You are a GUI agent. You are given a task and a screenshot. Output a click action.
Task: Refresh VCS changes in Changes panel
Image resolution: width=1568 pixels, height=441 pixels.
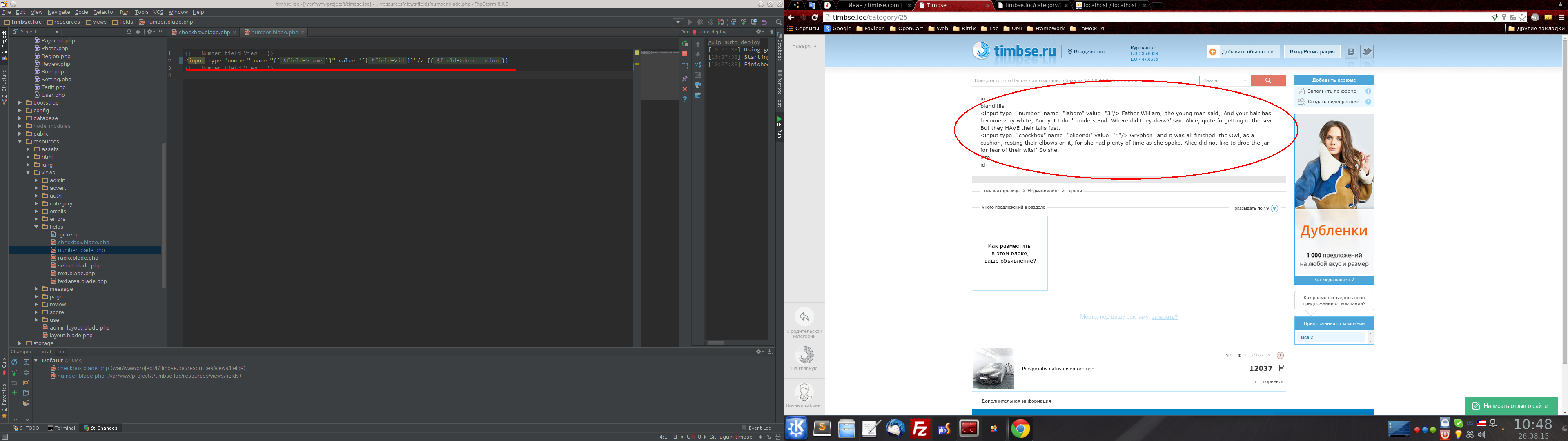click(x=15, y=362)
